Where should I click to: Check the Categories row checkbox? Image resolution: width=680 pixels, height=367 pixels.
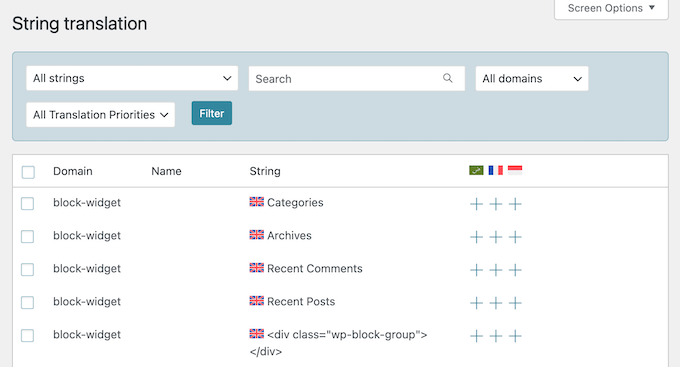tap(27, 203)
